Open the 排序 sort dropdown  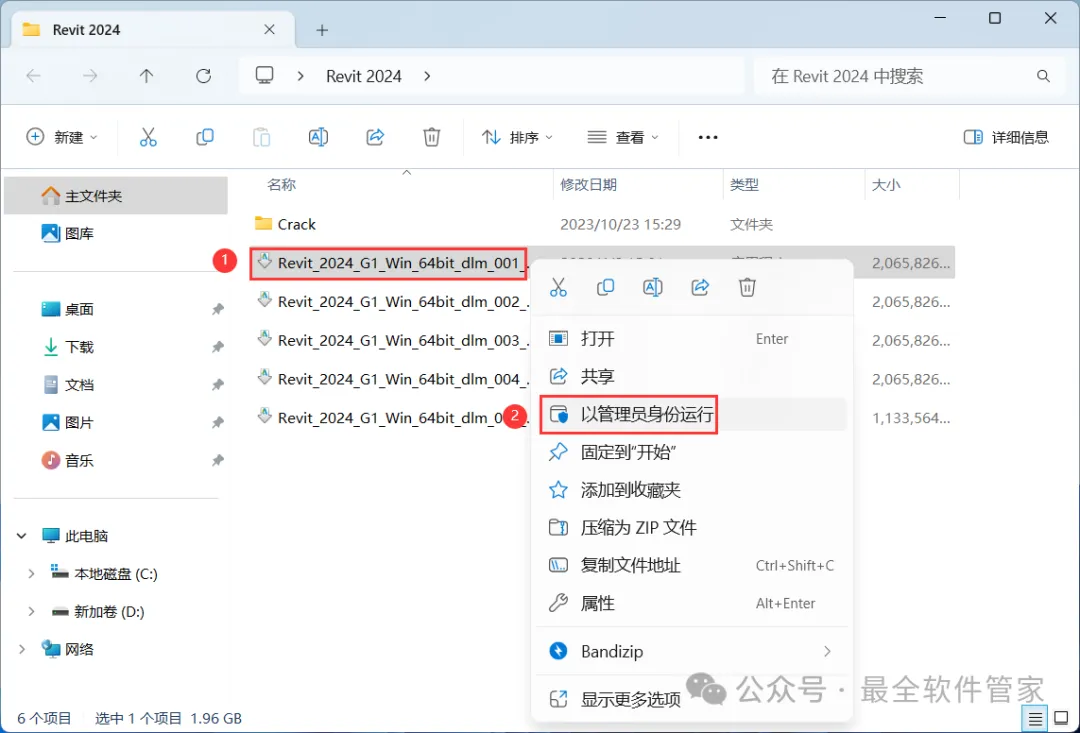coord(517,137)
